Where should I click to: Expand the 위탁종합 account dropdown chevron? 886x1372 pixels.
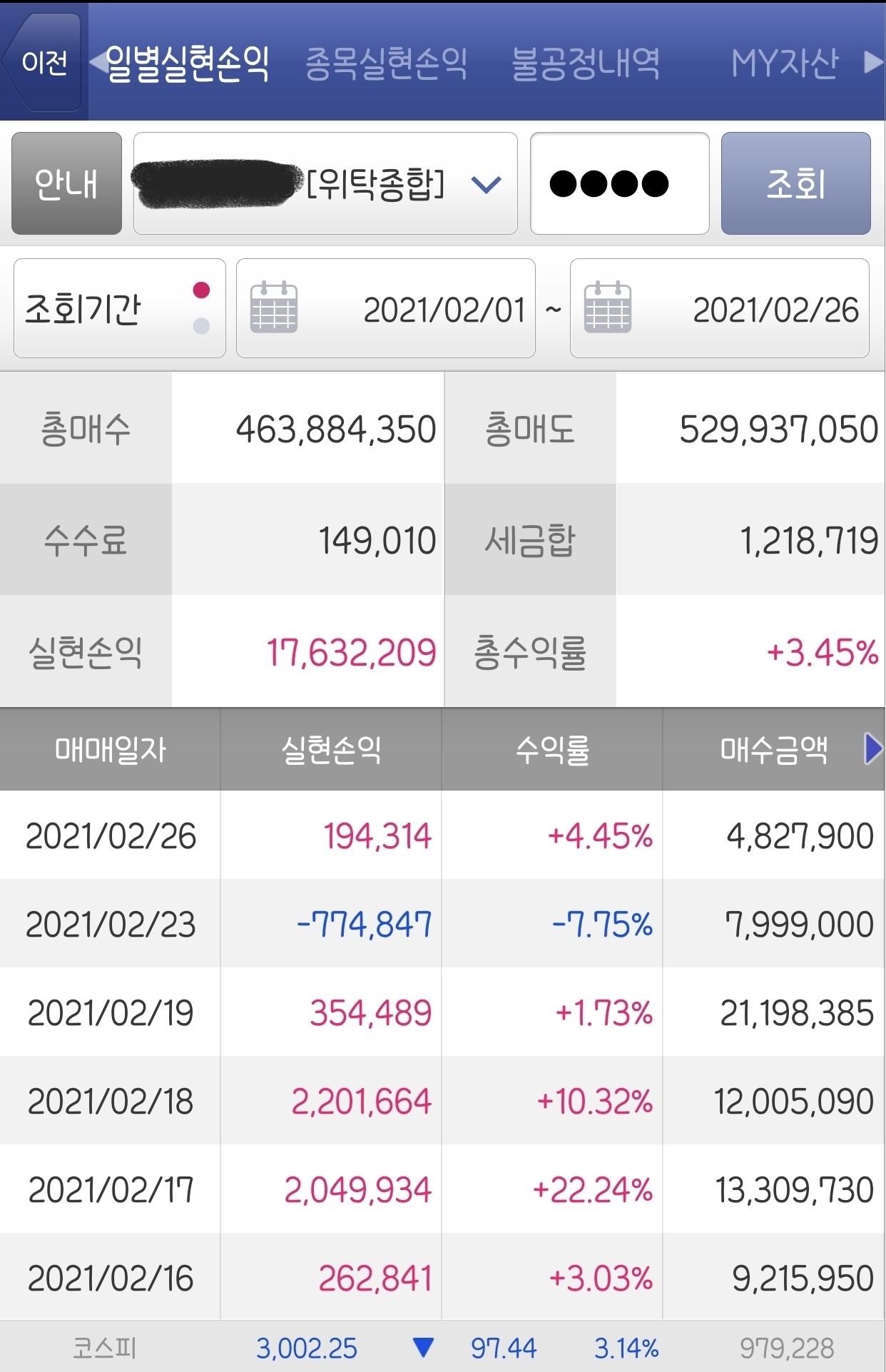pos(487,185)
